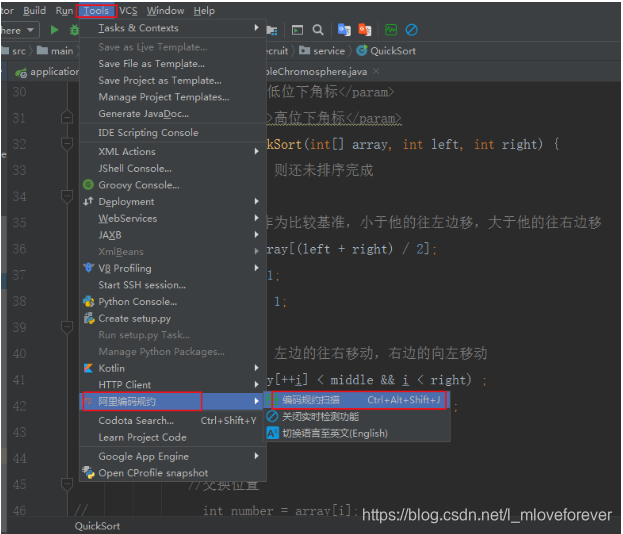Select 阿里编码规约 menu entry

[173, 401]
